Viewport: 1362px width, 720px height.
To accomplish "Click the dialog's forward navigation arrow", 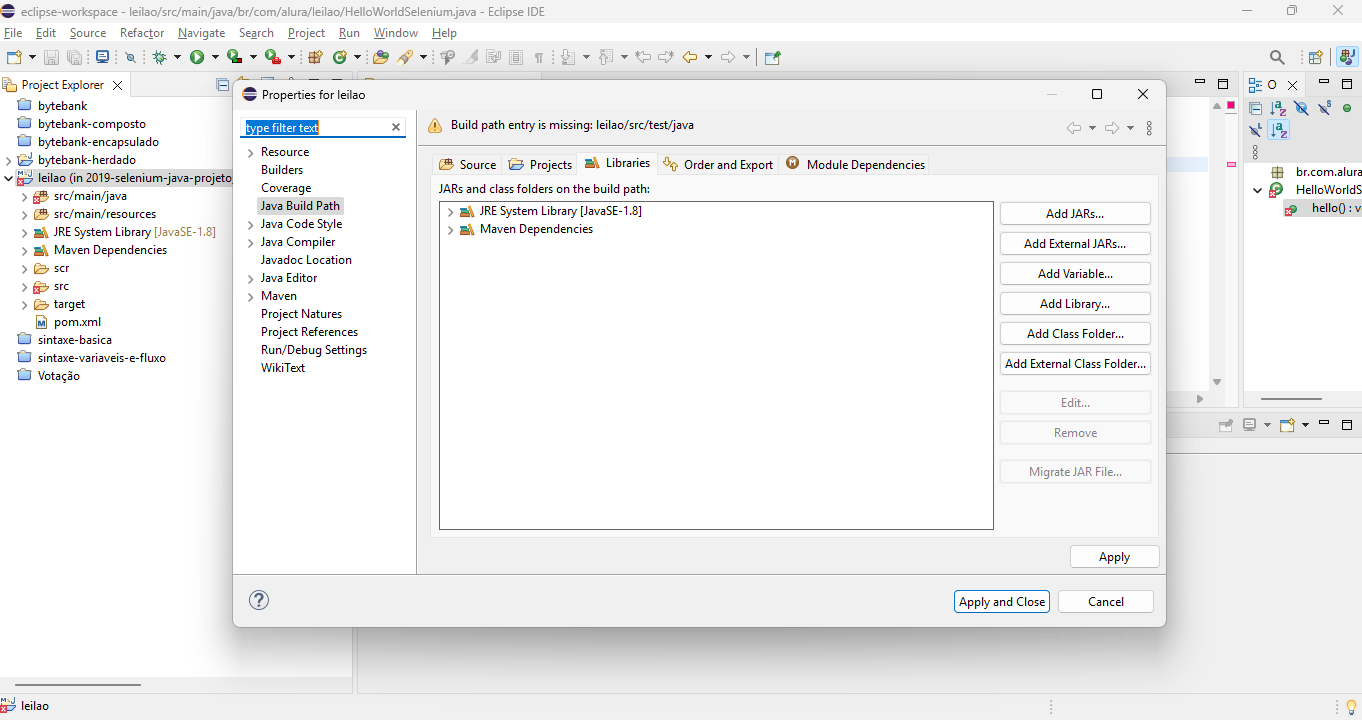I will click(x=1112, y=128).
